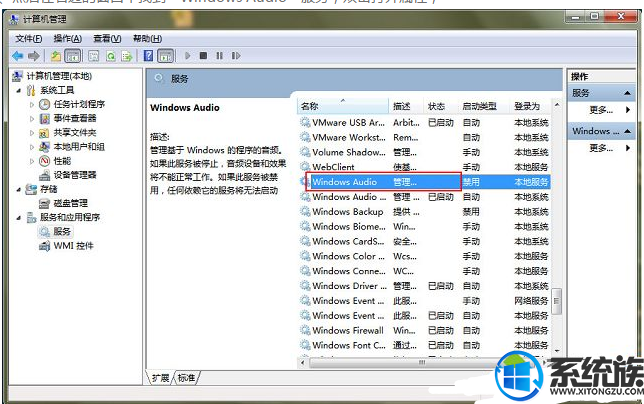Open 更多... under 服务 actions
The width and height of the screenshot is (644, 404).
[x=601, y=110]
